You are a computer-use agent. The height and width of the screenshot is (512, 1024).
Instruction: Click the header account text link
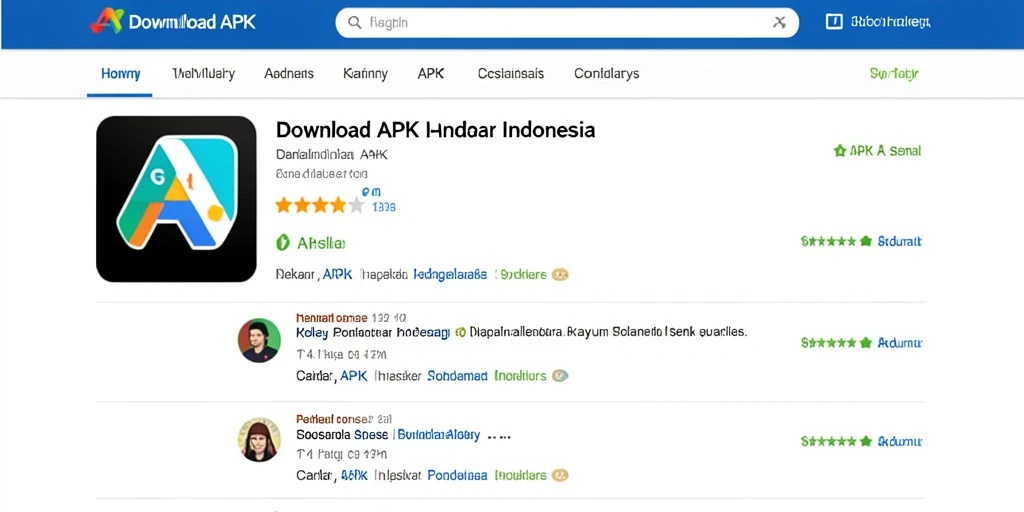[x=891, y=22]
